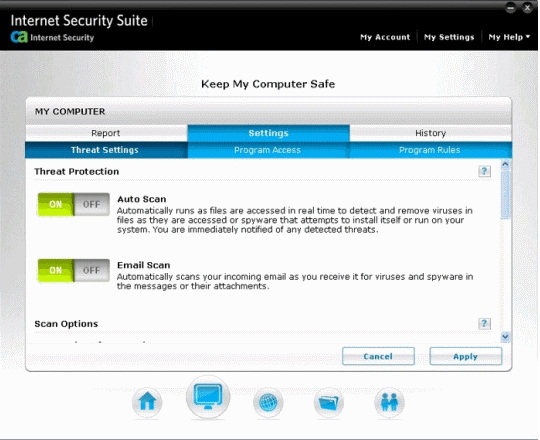Close the Internet Security Suite window
Viewport: 540px width, 440px height.
[x=527, y=8]
